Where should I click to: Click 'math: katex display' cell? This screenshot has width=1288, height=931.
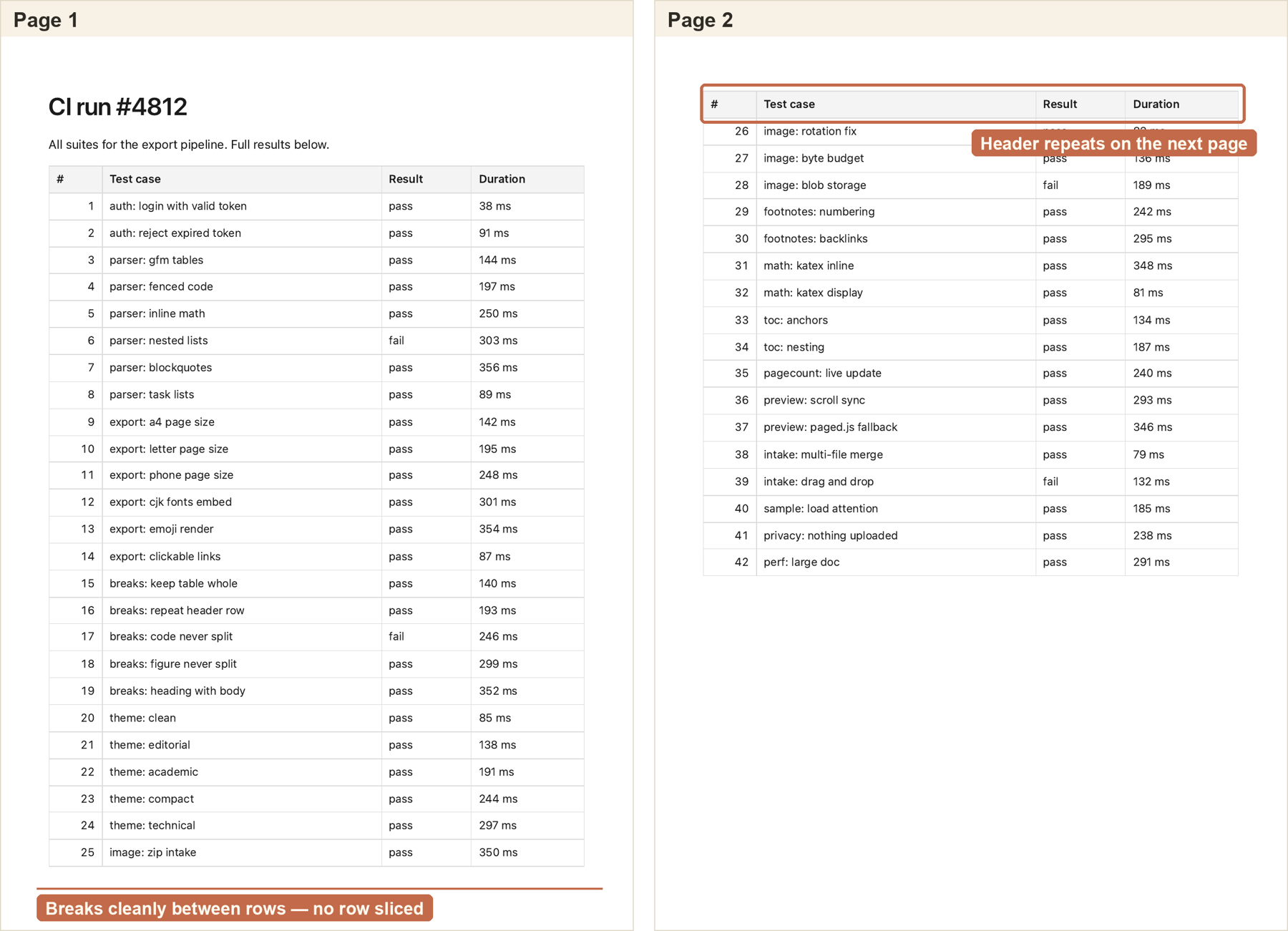pos(896,293)
